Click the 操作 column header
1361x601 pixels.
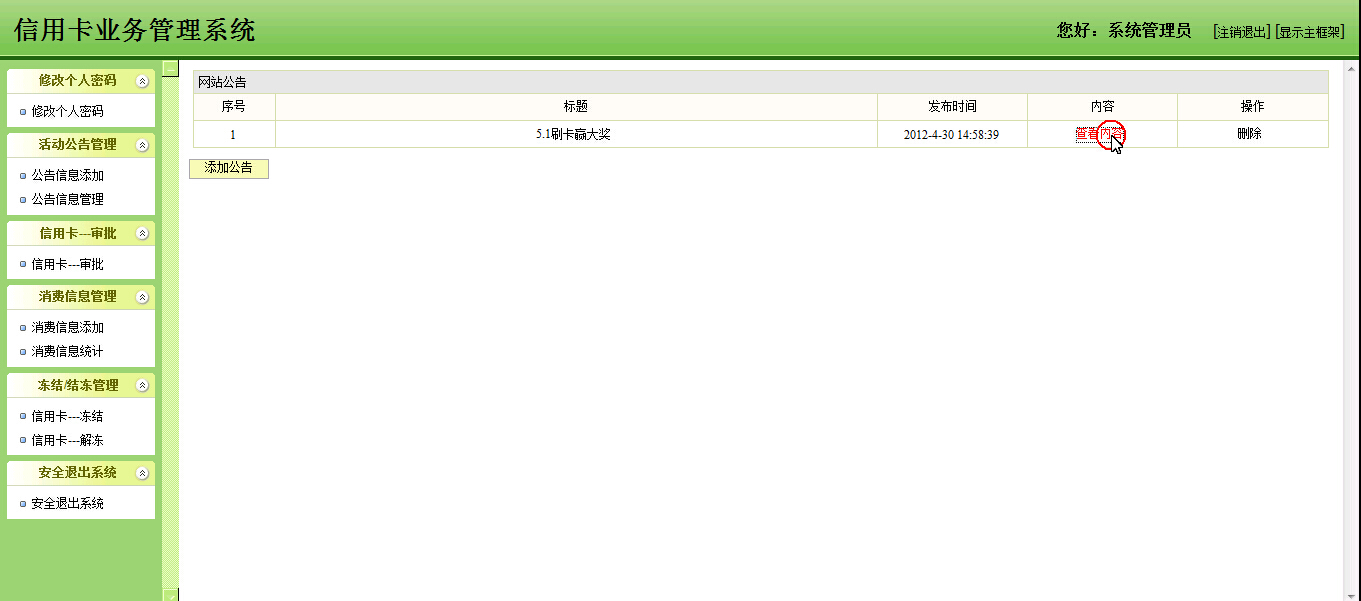tap(1252, 107)
